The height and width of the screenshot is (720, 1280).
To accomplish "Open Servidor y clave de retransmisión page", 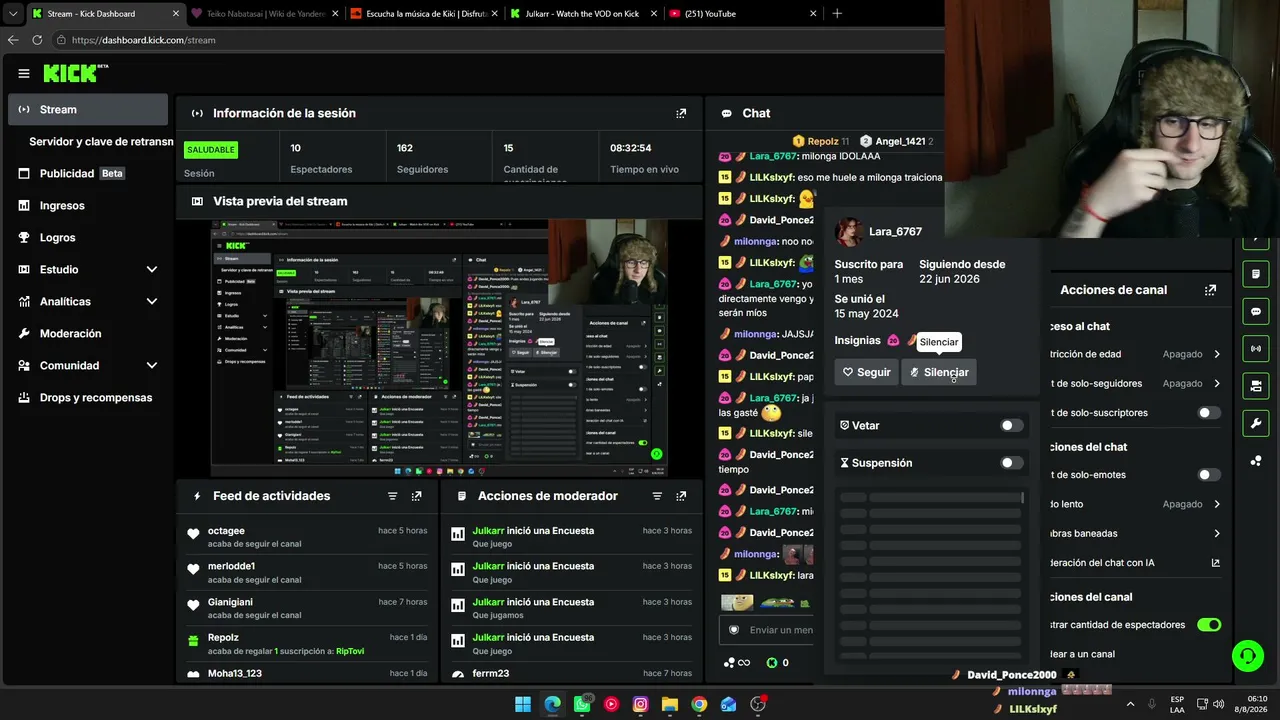I will [x=101, y=142].
